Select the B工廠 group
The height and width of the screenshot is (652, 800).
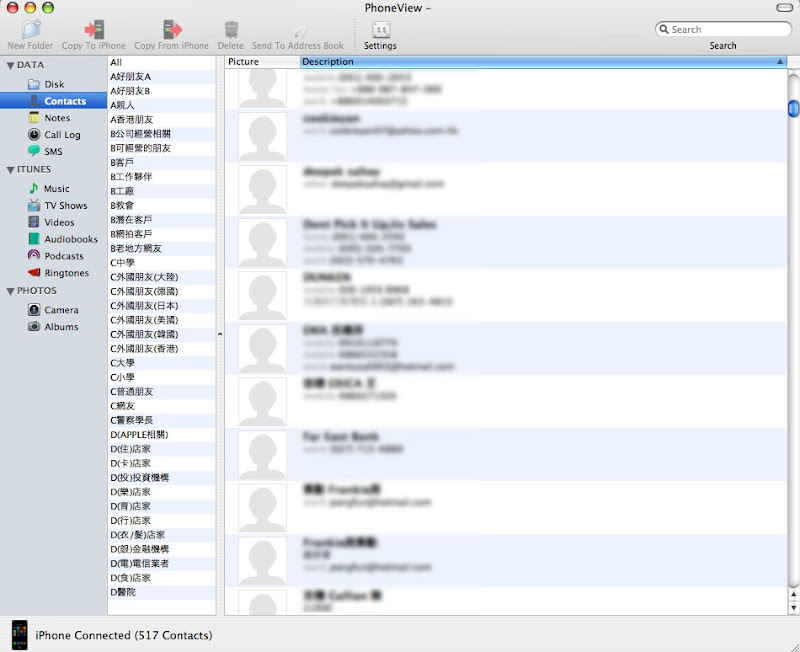(162, 191)
